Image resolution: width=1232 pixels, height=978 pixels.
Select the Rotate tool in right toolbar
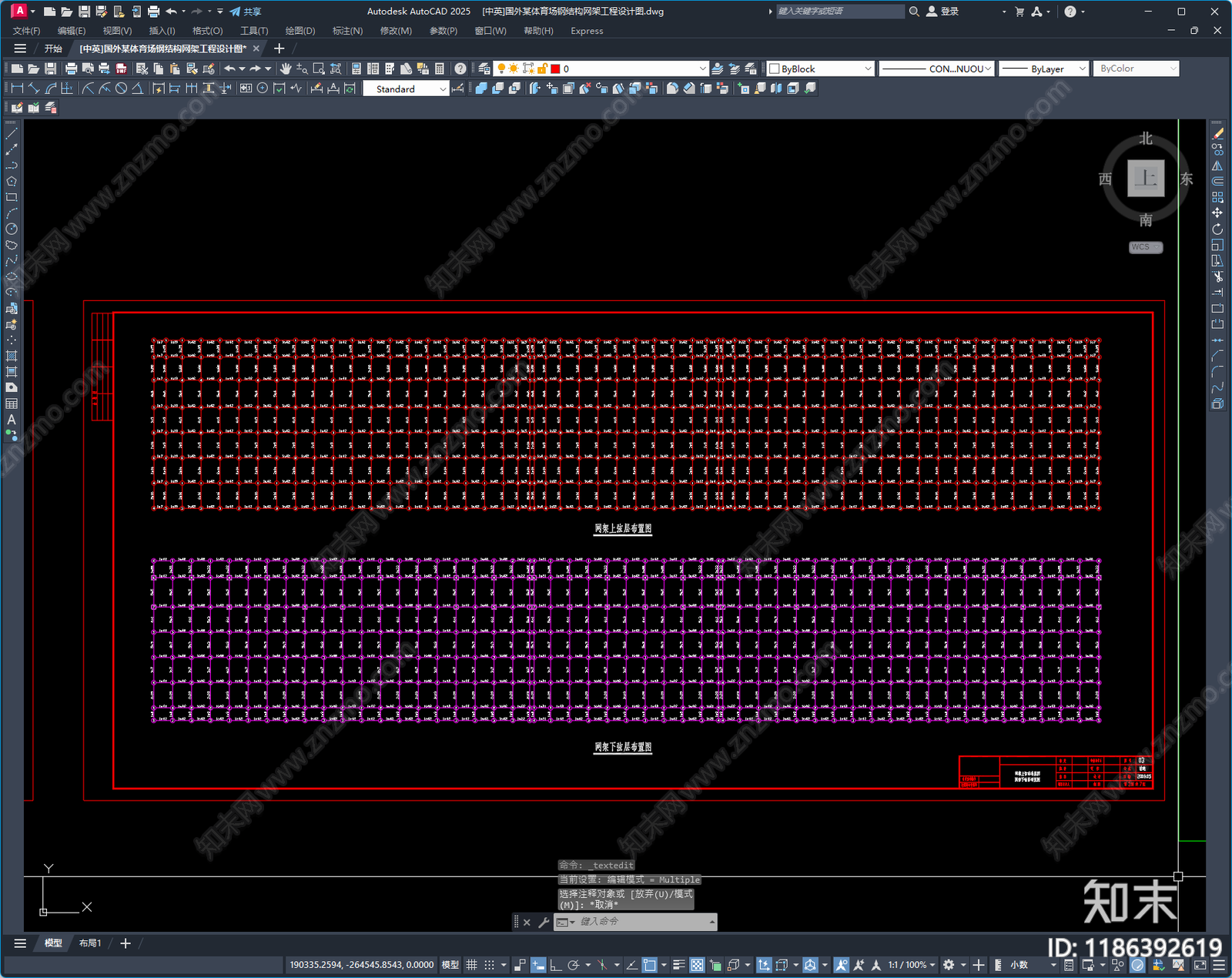tap(1217, 229)
